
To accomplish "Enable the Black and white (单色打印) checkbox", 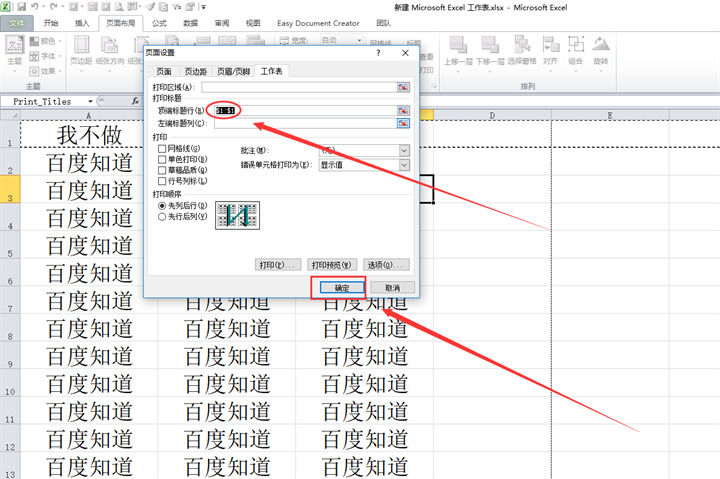I will [x=162, y=159].
